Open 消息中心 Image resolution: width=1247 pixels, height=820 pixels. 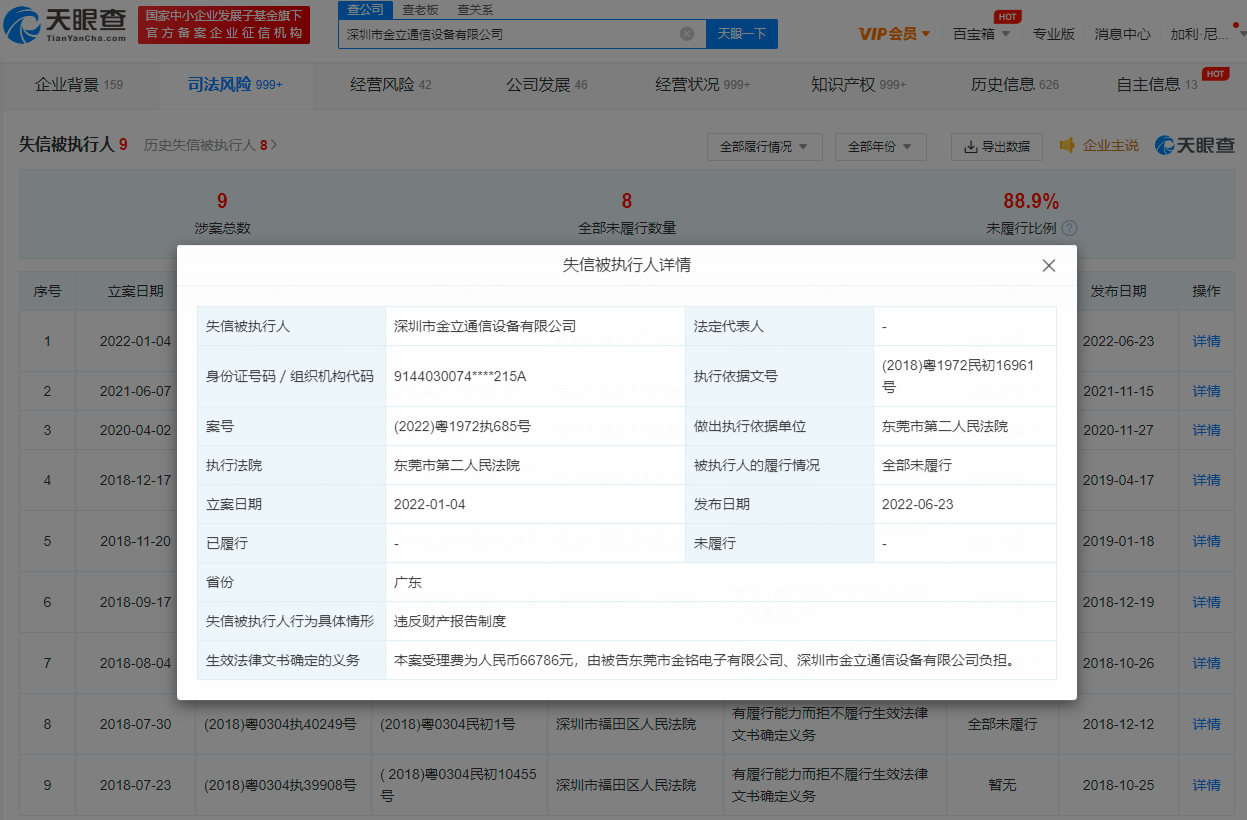click(x=1122, y=34)
